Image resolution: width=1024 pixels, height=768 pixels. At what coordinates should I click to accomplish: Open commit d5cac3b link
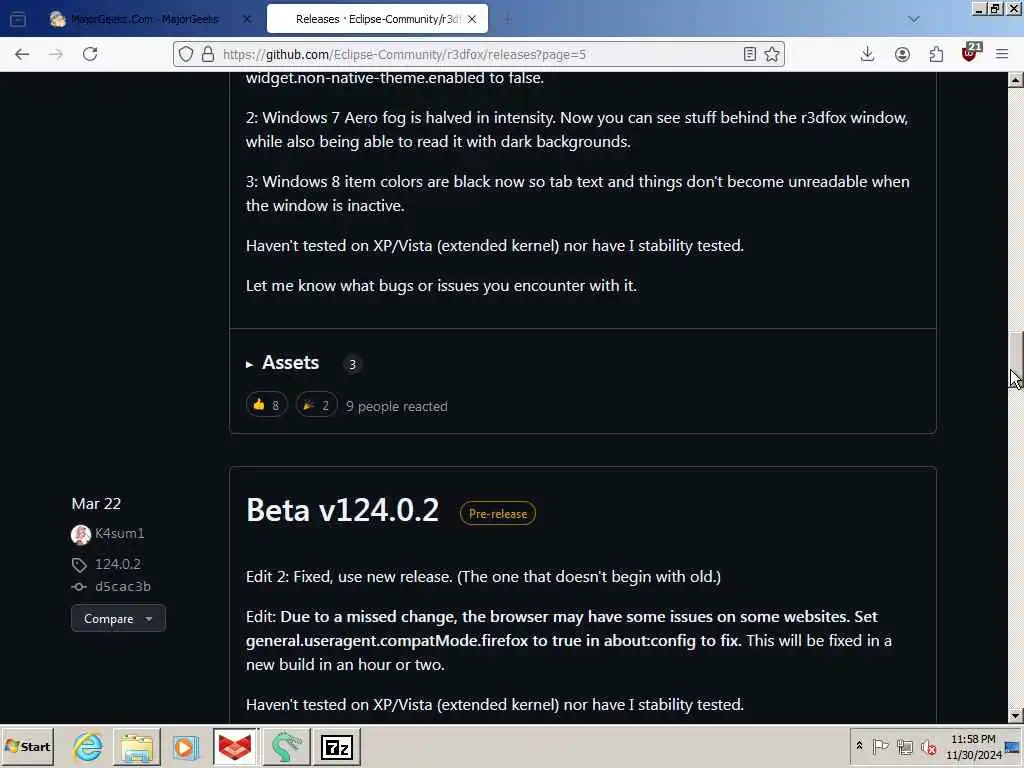click(x=123, y=586)
